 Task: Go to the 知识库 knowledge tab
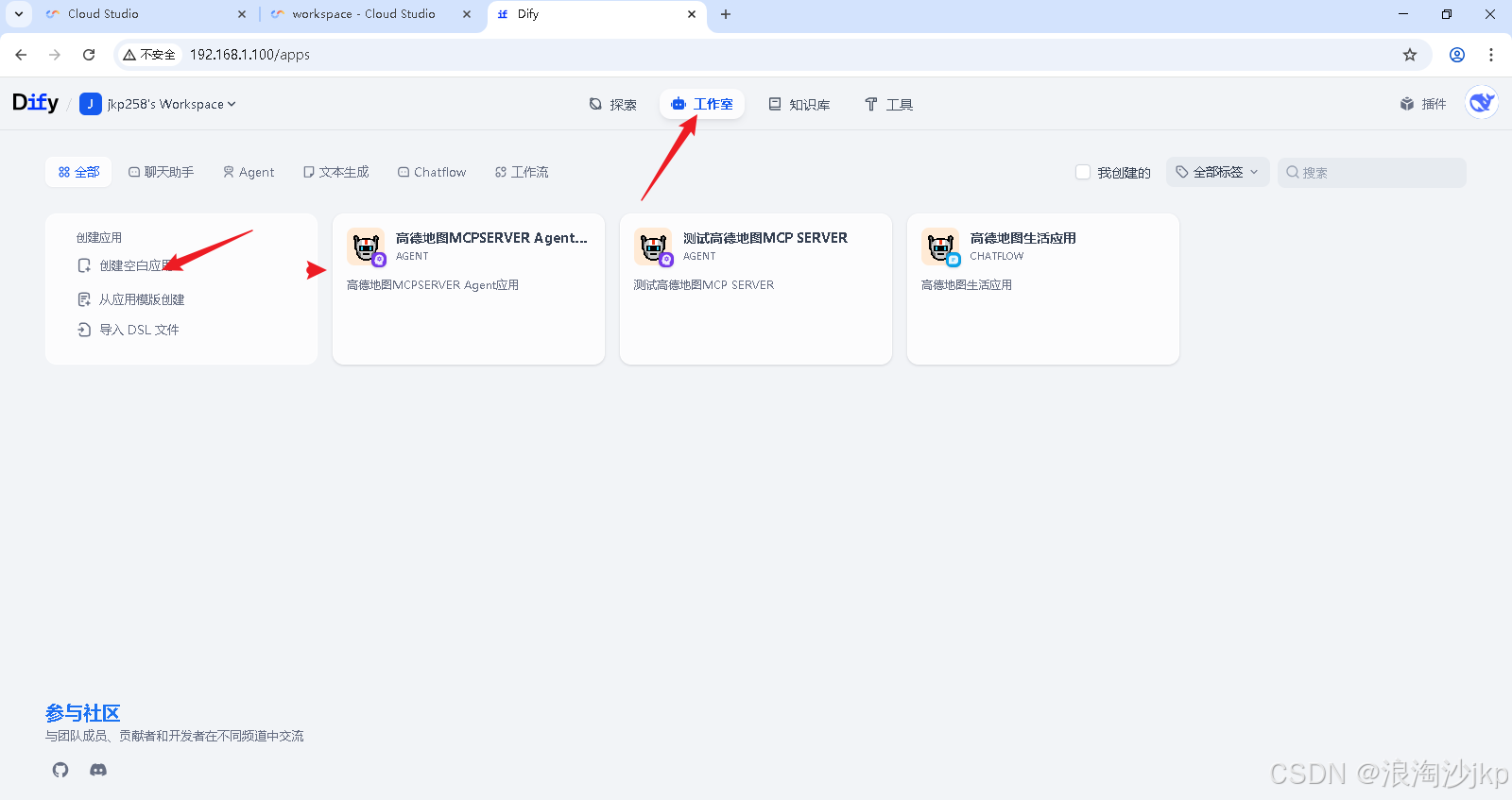point(799,104)
